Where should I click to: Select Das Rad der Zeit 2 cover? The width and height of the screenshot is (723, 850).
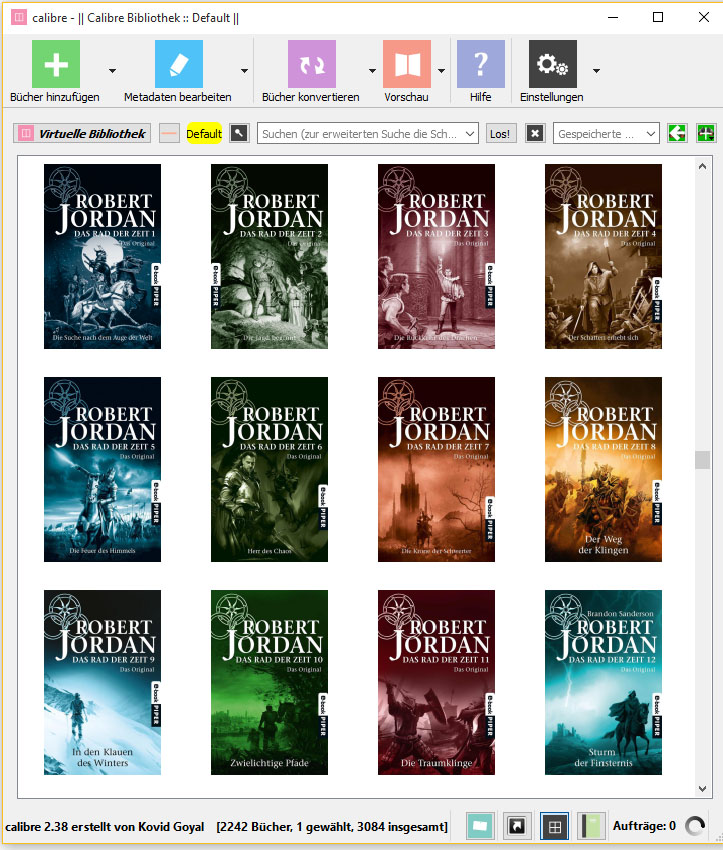point(269,256)
